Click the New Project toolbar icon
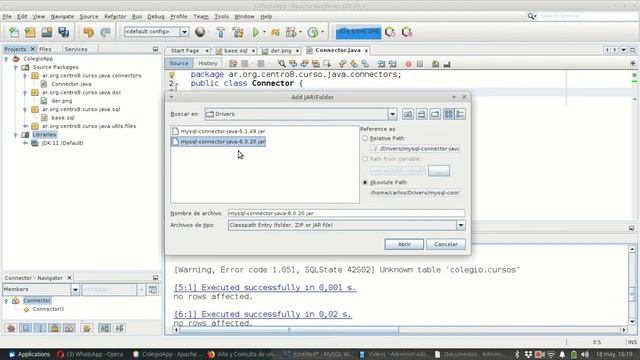Viewport: 640px width, 360px height. tap(30, 32)
